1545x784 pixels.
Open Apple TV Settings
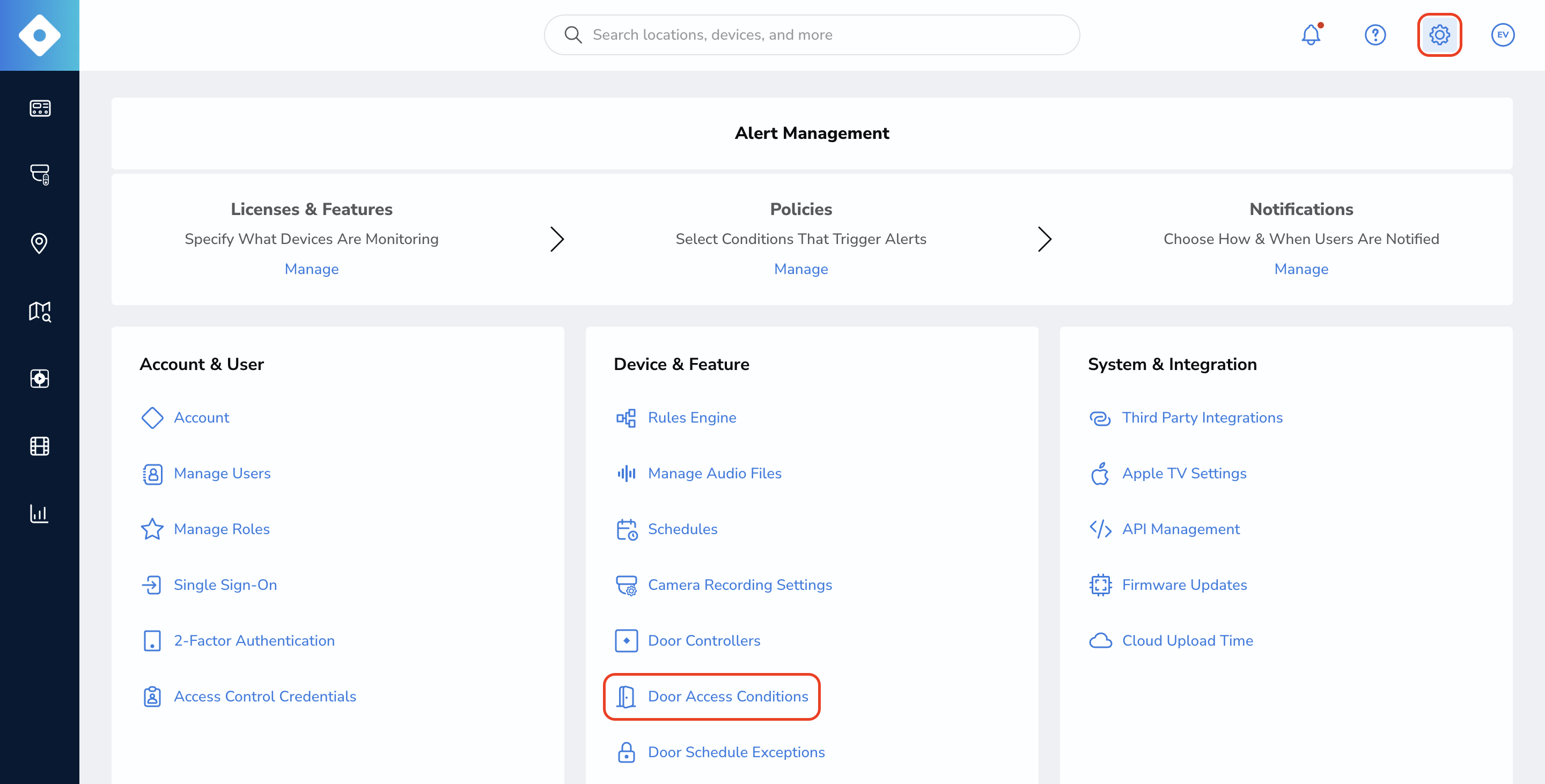pyautogui.click(x=1184, y=474)
